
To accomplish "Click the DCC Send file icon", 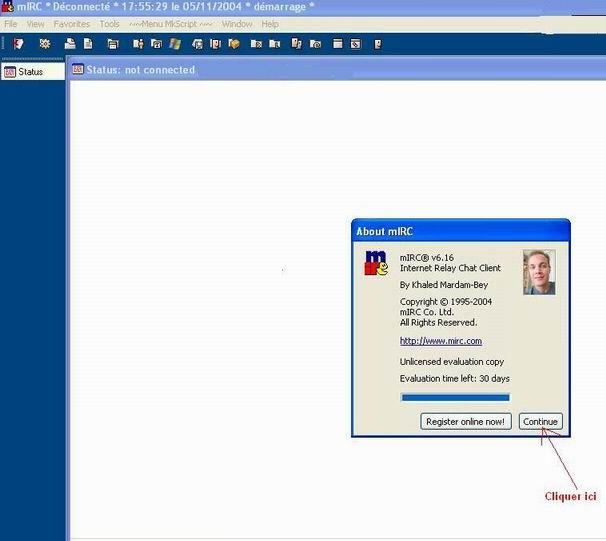I will click(x=197, y=44).
